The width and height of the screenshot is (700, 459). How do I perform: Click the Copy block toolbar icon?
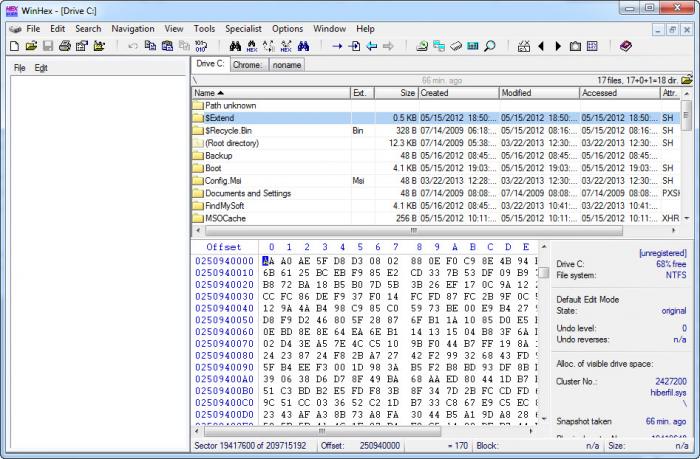click(x=150, y=46)
